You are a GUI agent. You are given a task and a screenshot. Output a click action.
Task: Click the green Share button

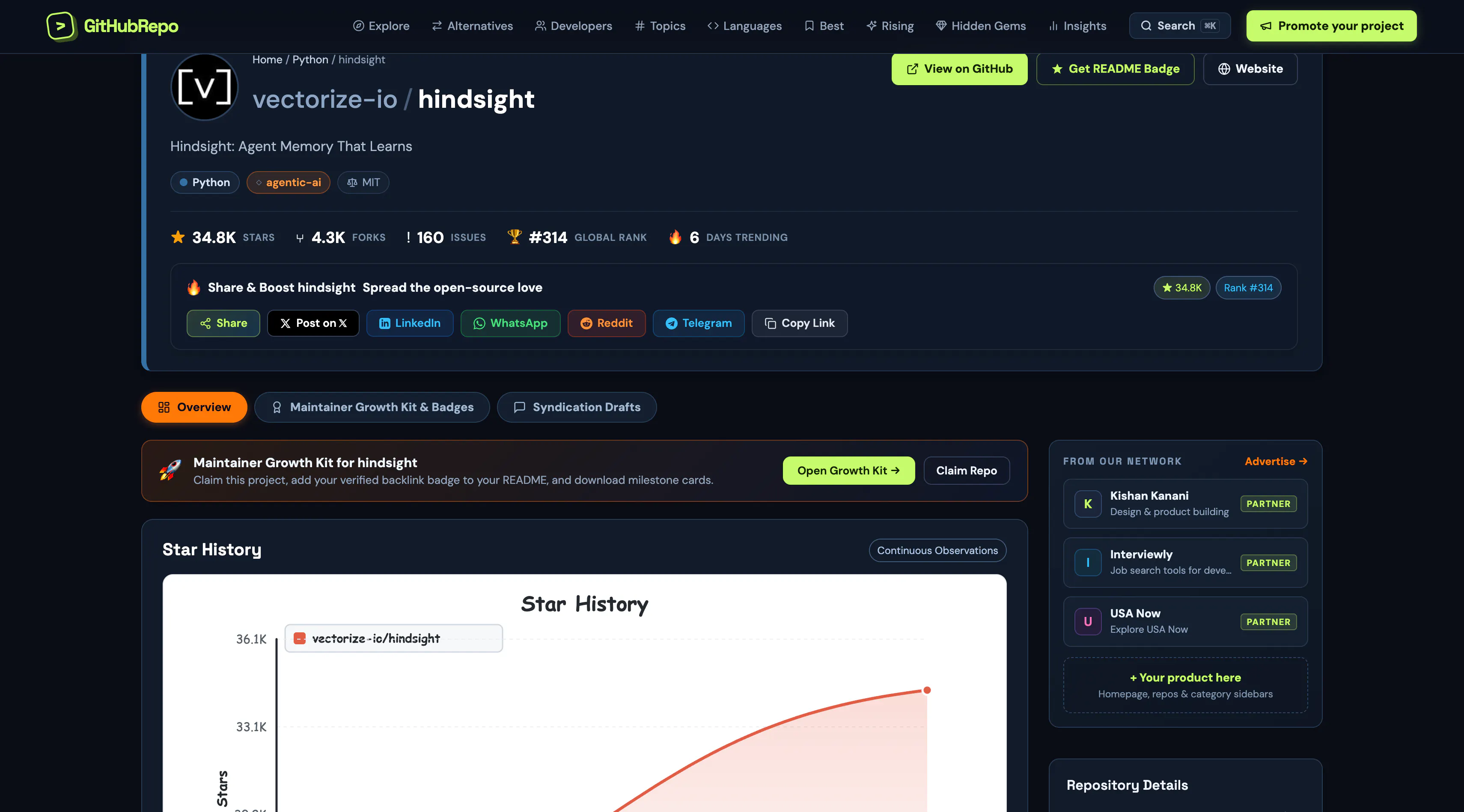(x=223, y=323)
